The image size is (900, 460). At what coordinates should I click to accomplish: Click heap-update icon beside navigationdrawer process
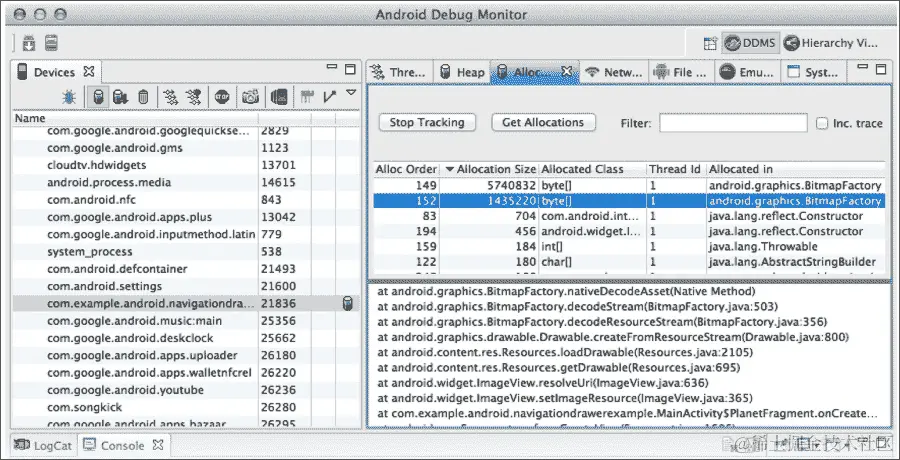(347, 304)
